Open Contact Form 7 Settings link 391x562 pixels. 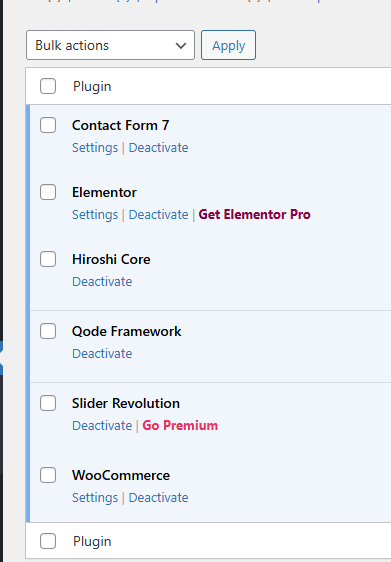pos(95,148)
